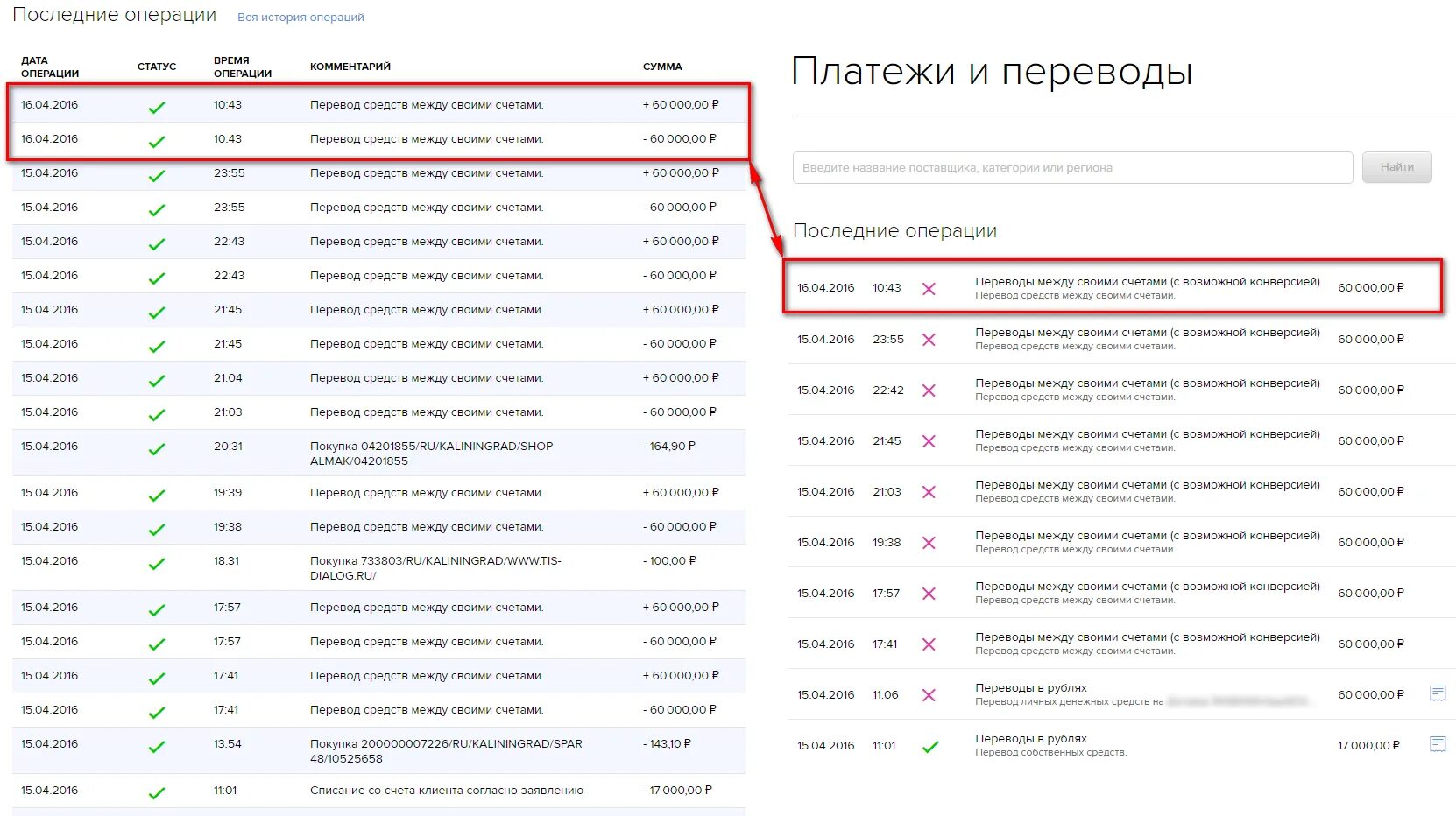Click time cell '21:04'
1456x816 pixels.
228,377
